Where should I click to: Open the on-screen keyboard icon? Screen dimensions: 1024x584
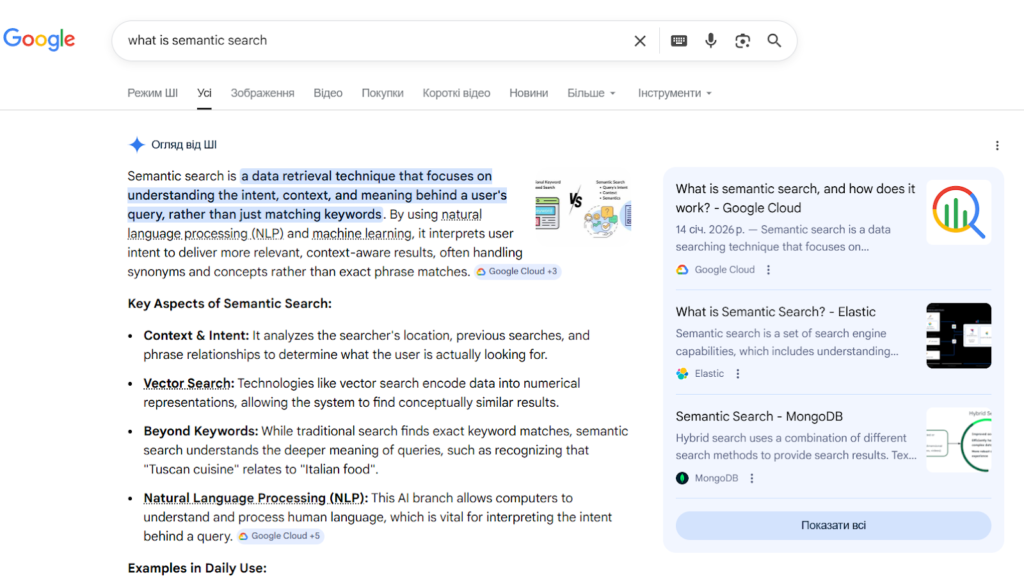(x=678, y=40)
